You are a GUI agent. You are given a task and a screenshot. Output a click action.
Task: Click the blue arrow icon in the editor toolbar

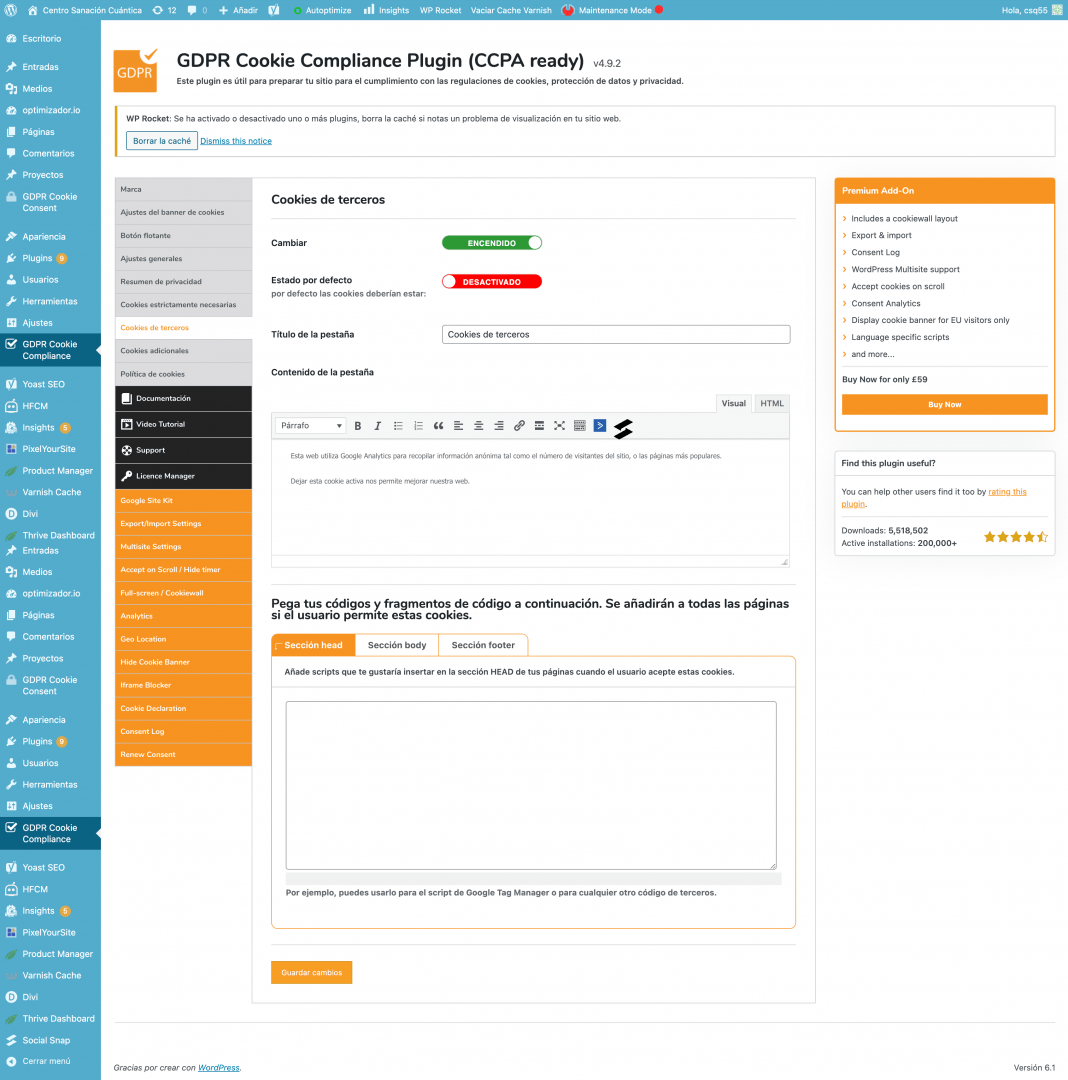[600, 426]
